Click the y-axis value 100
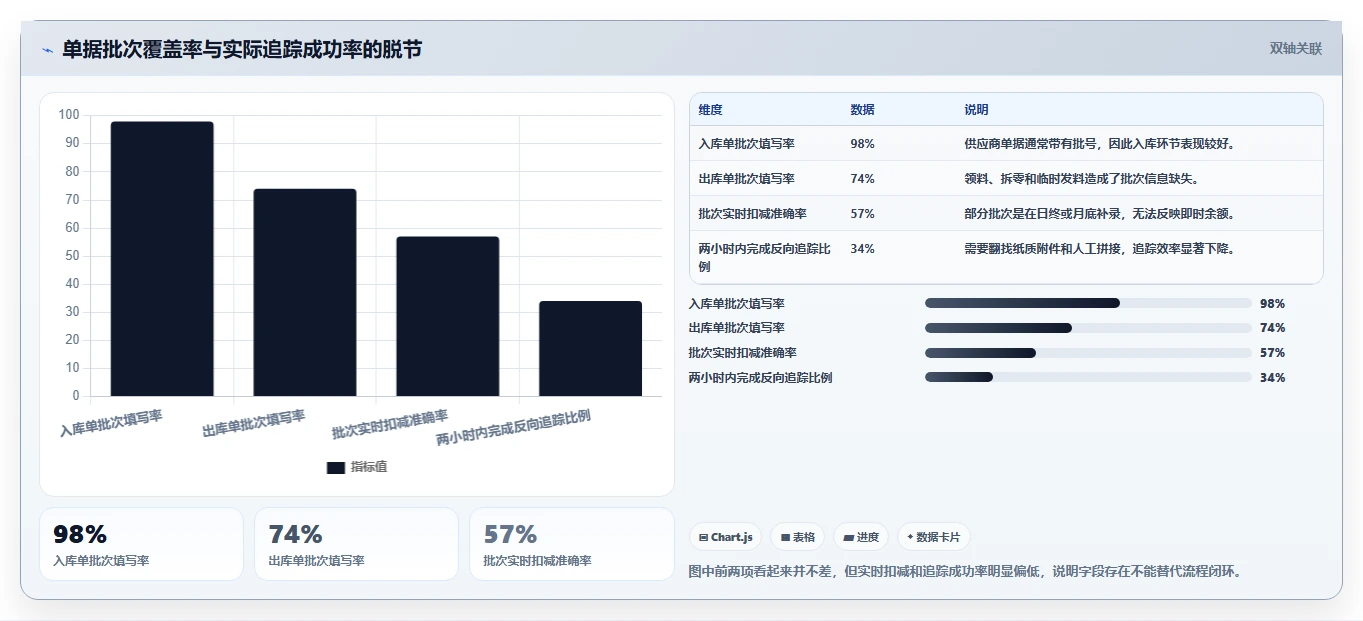This screenshot has width=1363, height=621. pos(69,115)
